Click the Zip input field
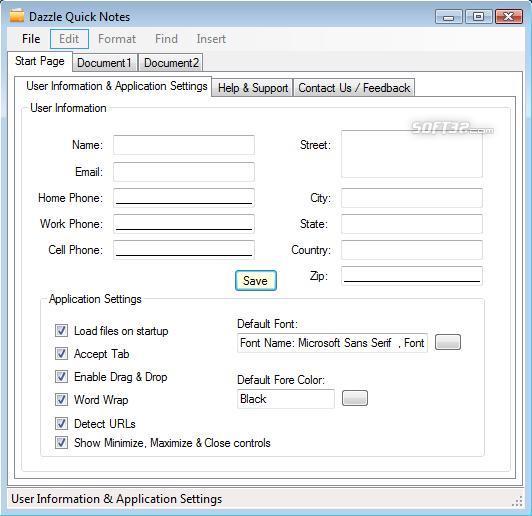The height and width of the screenshot is (516, 532). click(412, 276)
